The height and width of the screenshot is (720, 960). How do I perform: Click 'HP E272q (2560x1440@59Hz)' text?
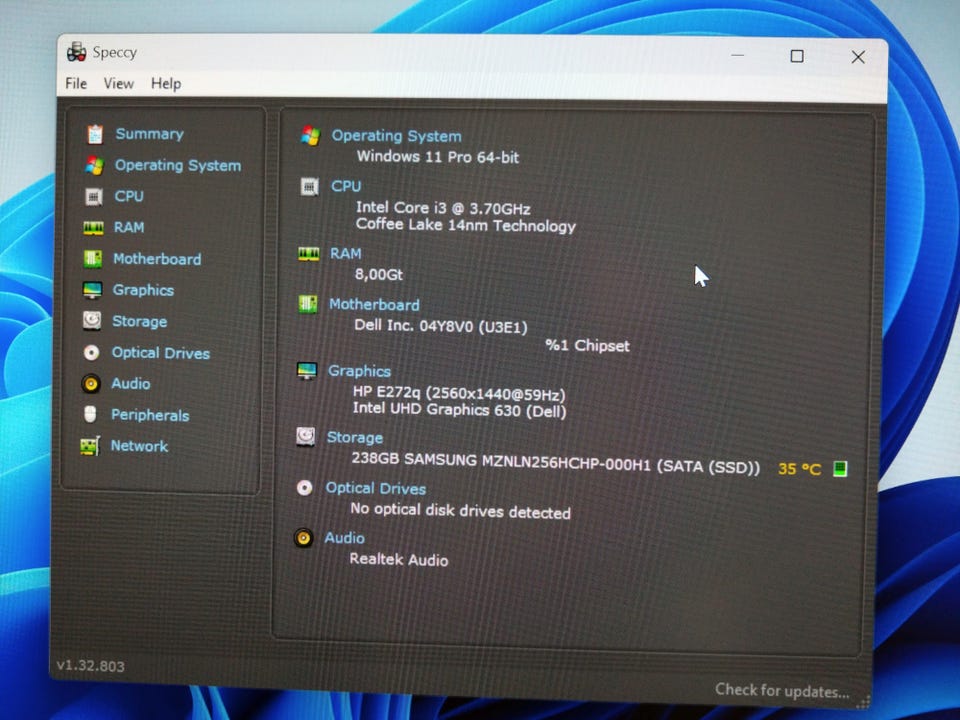point(459,393)
